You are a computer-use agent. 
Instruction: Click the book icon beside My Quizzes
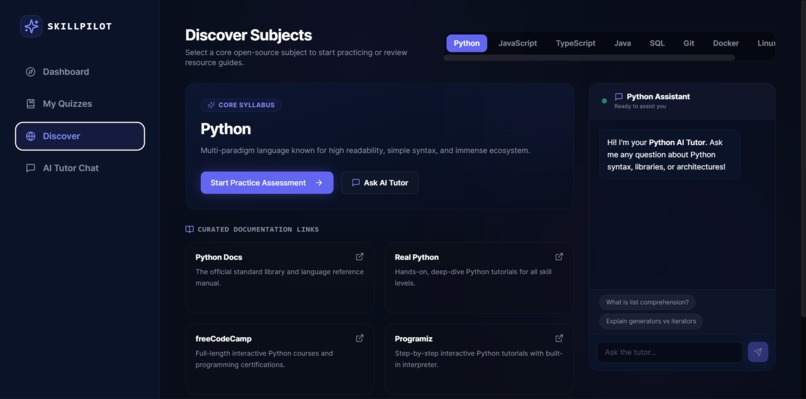(x=30, y=104)
